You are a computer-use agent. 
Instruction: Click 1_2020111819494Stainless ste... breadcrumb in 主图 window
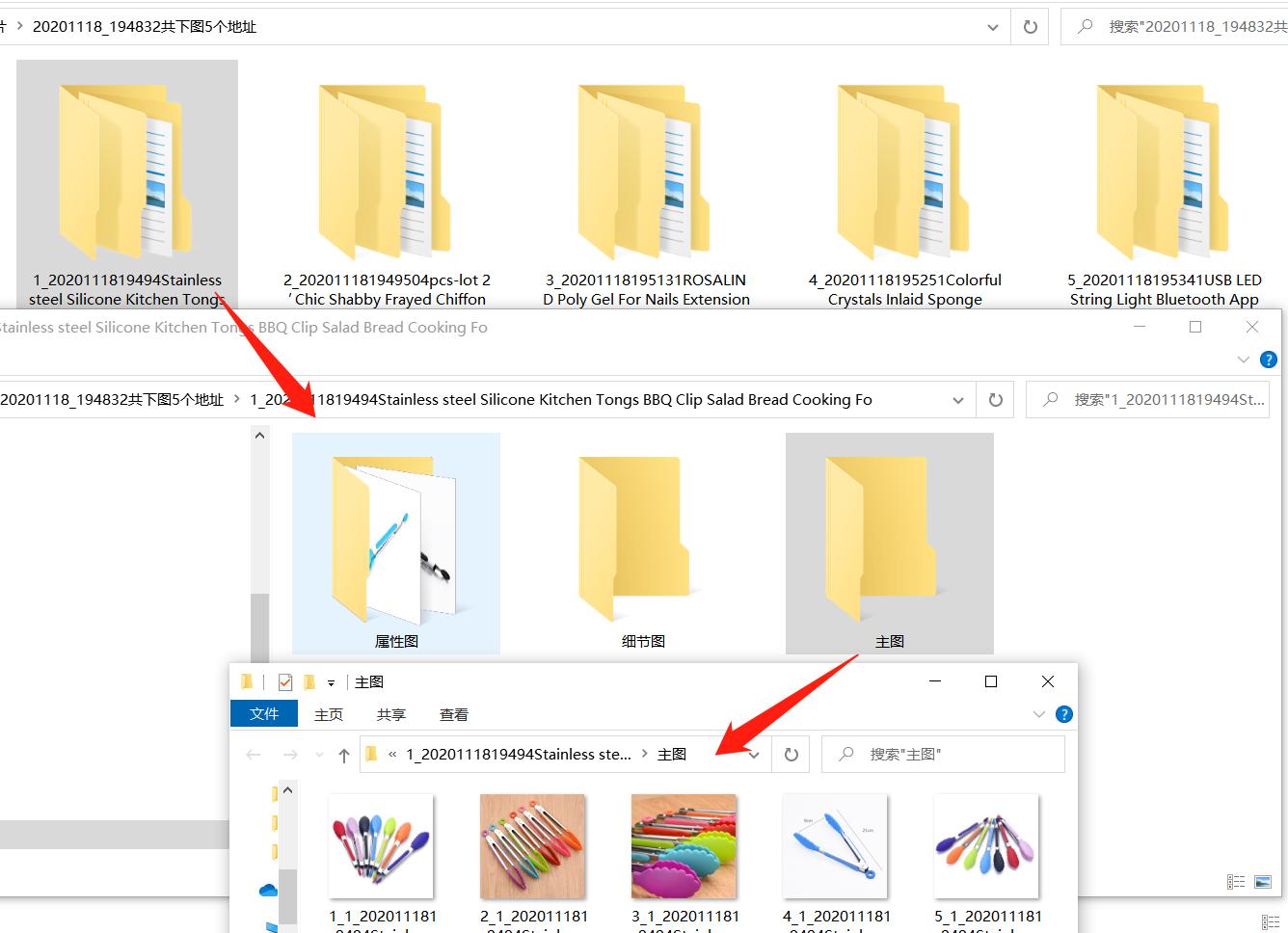tap(519, 755)
